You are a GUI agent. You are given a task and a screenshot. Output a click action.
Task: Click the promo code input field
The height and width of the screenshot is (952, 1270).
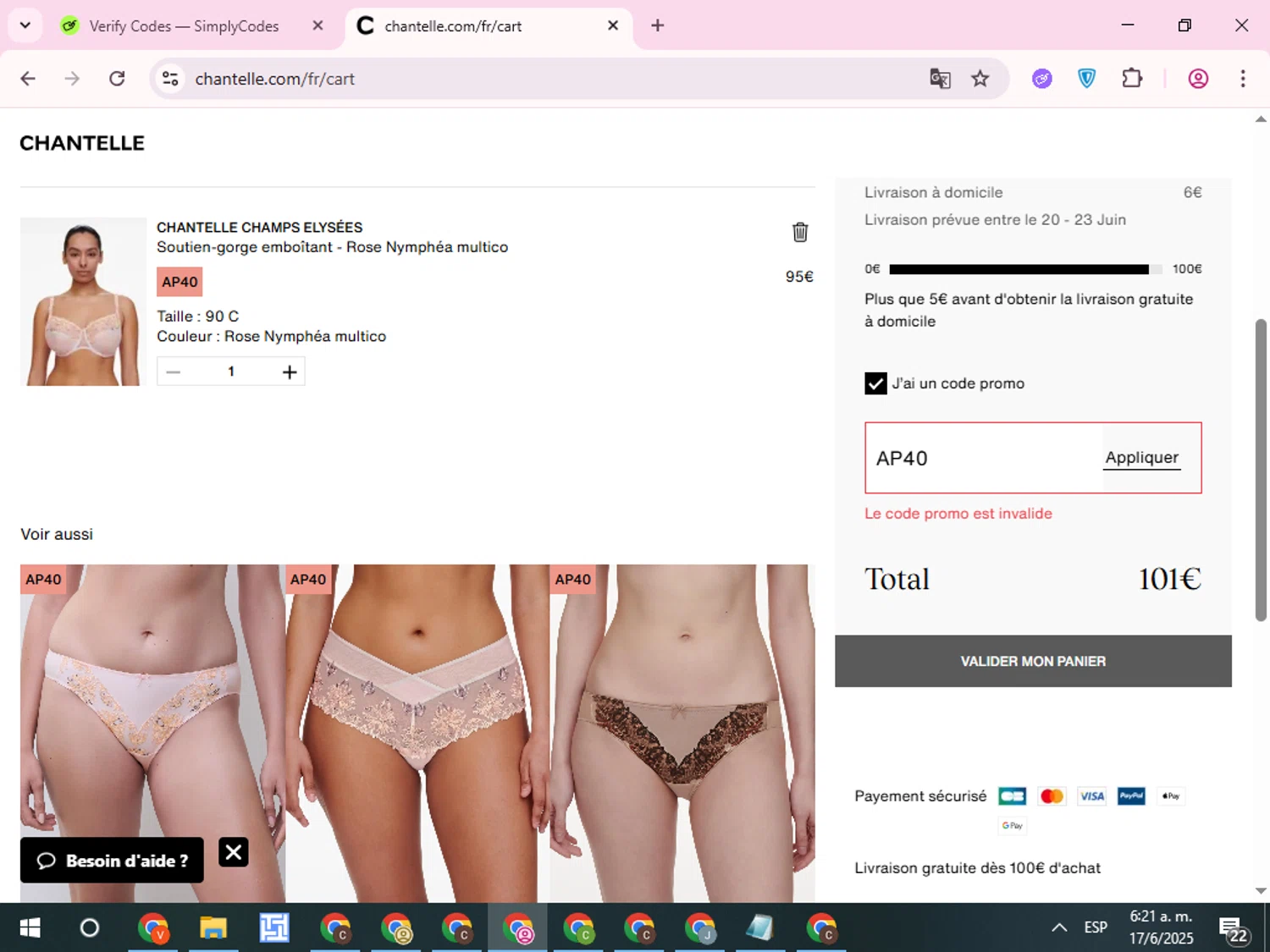[x=984, y=458]
